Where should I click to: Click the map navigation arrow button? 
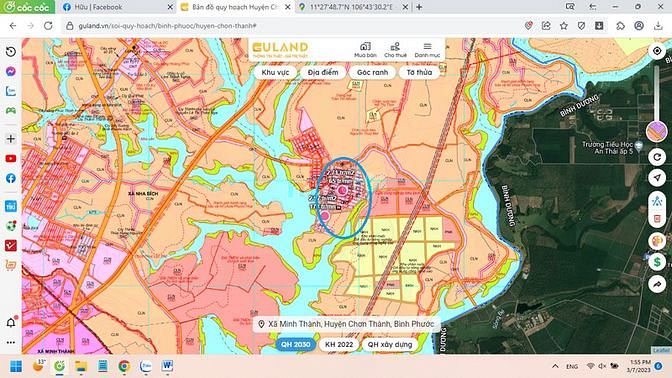coord(657,177)
